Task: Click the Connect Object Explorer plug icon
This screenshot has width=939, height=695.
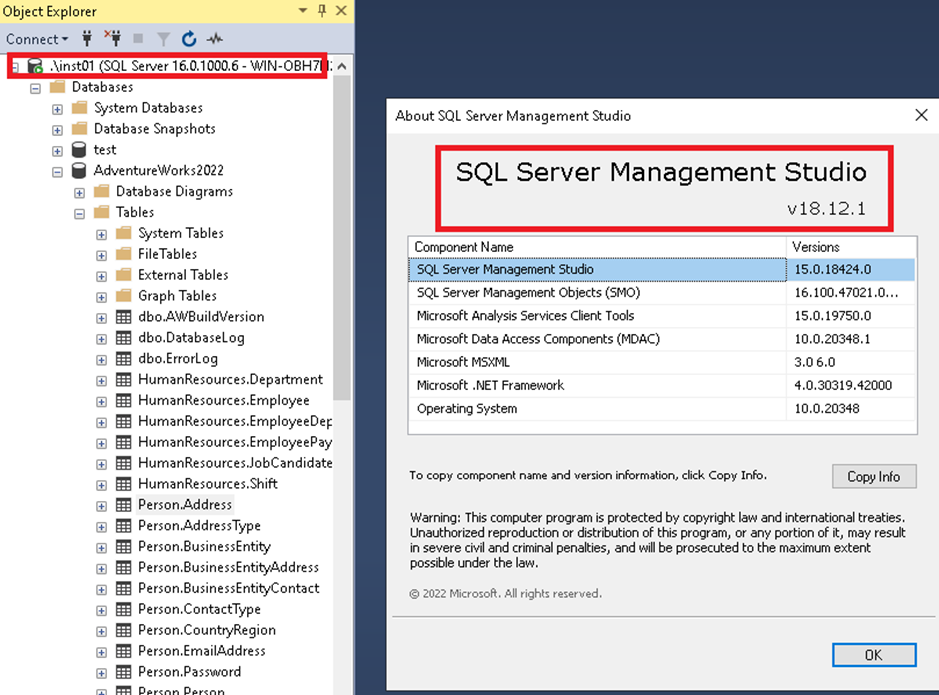Action: point(87,39)
